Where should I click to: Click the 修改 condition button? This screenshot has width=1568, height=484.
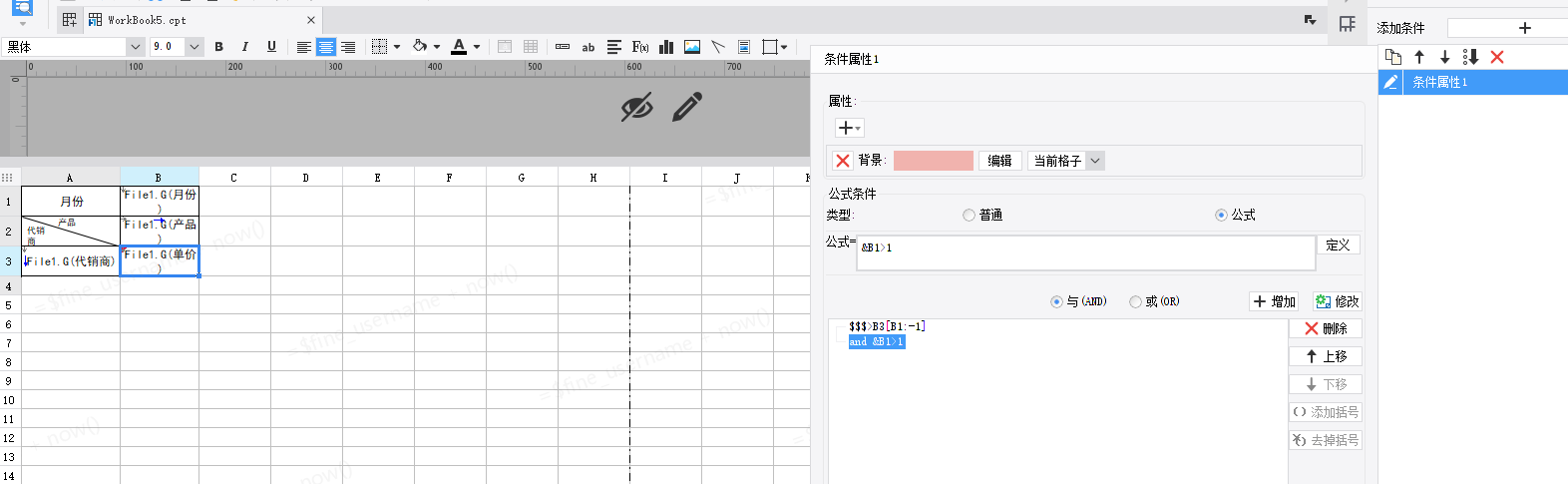[x=1337, y=301]
